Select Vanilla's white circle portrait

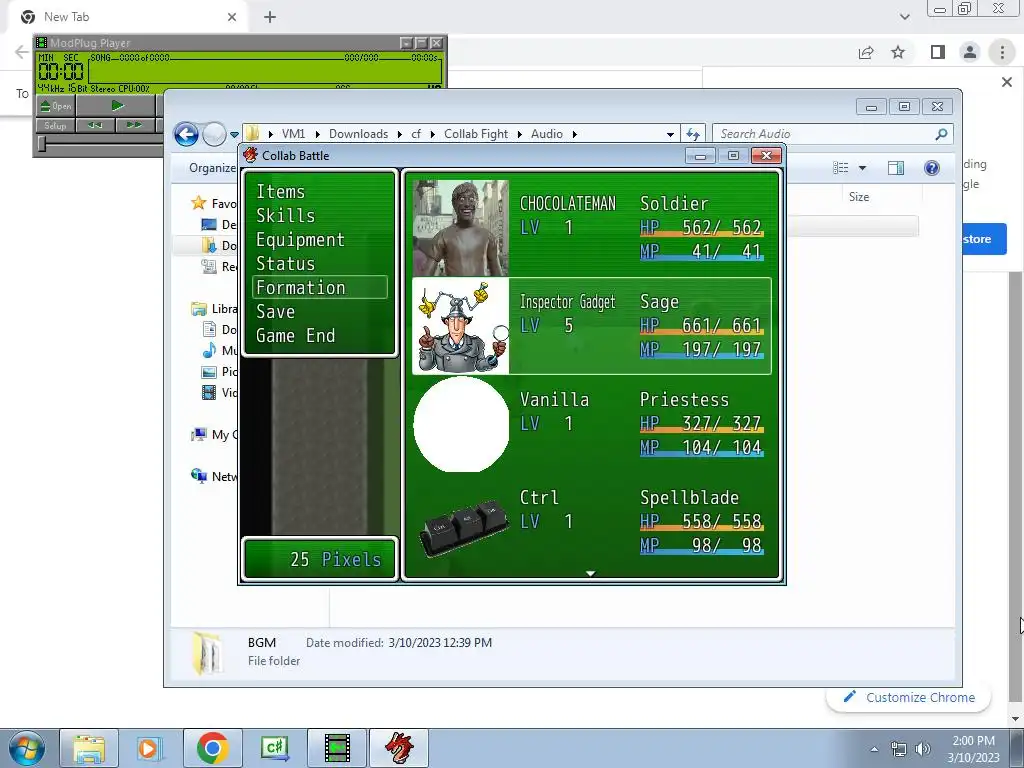(x=461, y=424)
